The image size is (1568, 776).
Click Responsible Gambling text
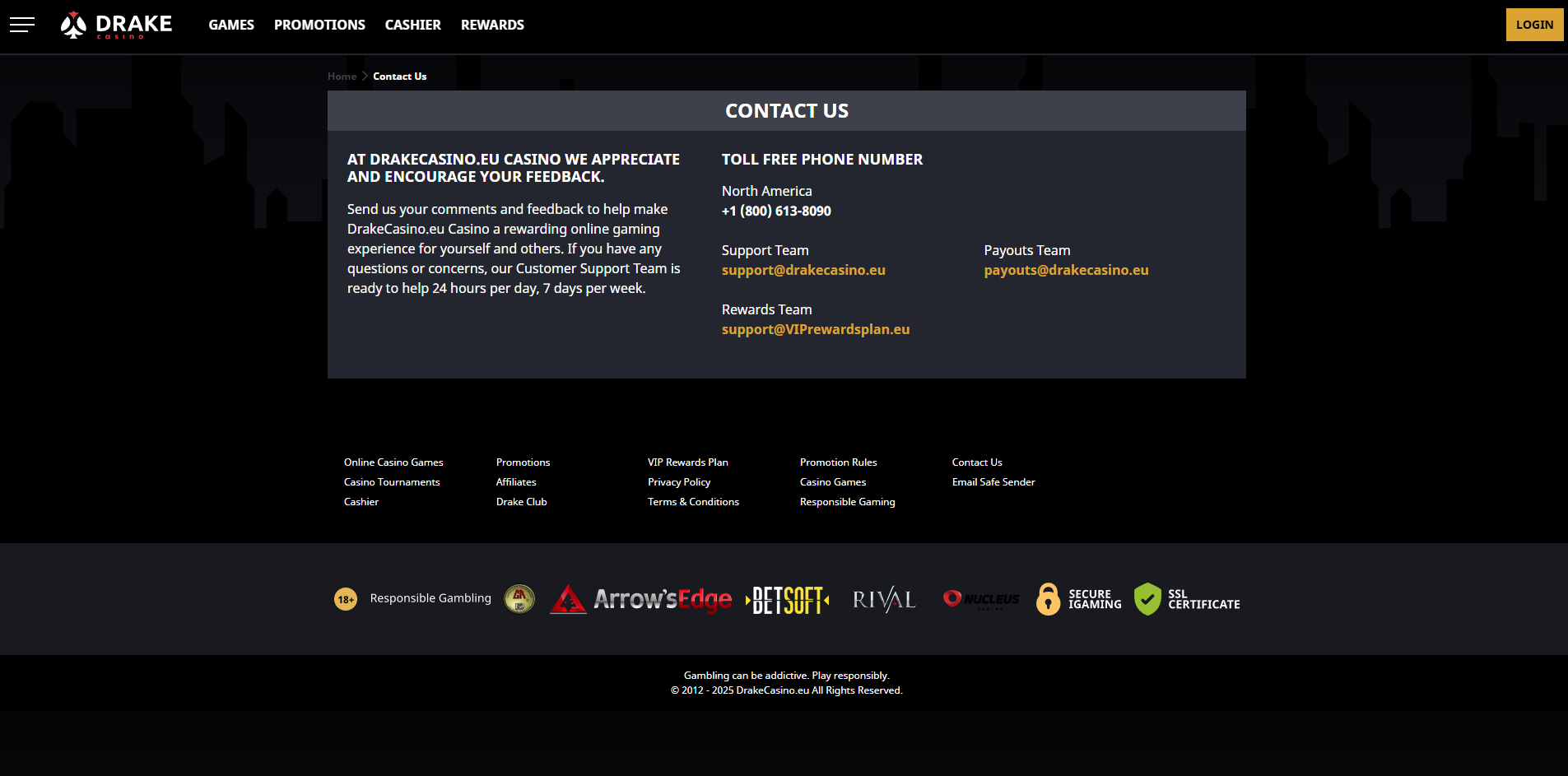(x=430, y=598)
